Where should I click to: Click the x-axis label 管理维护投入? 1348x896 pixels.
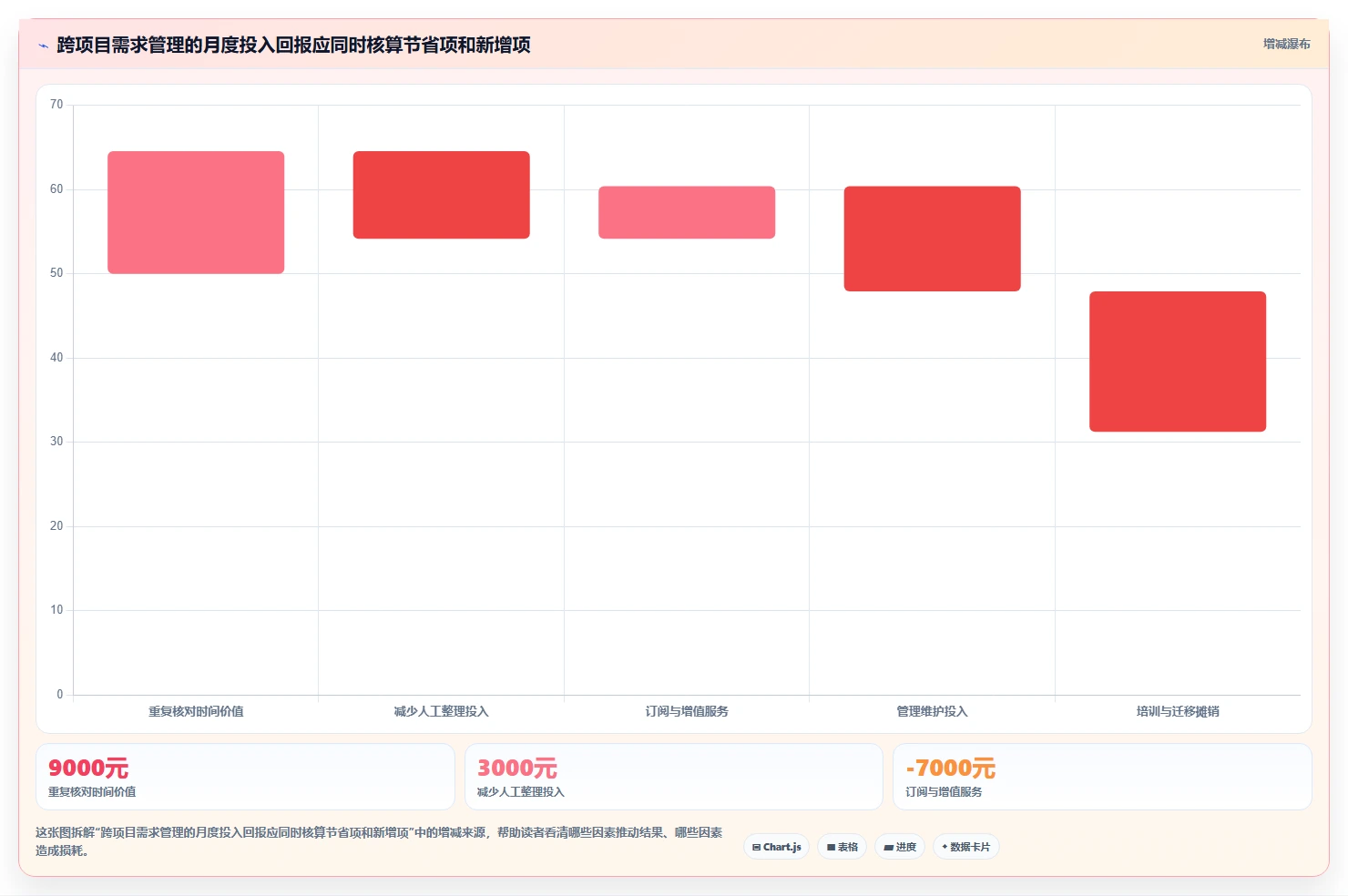coord(933,711)
